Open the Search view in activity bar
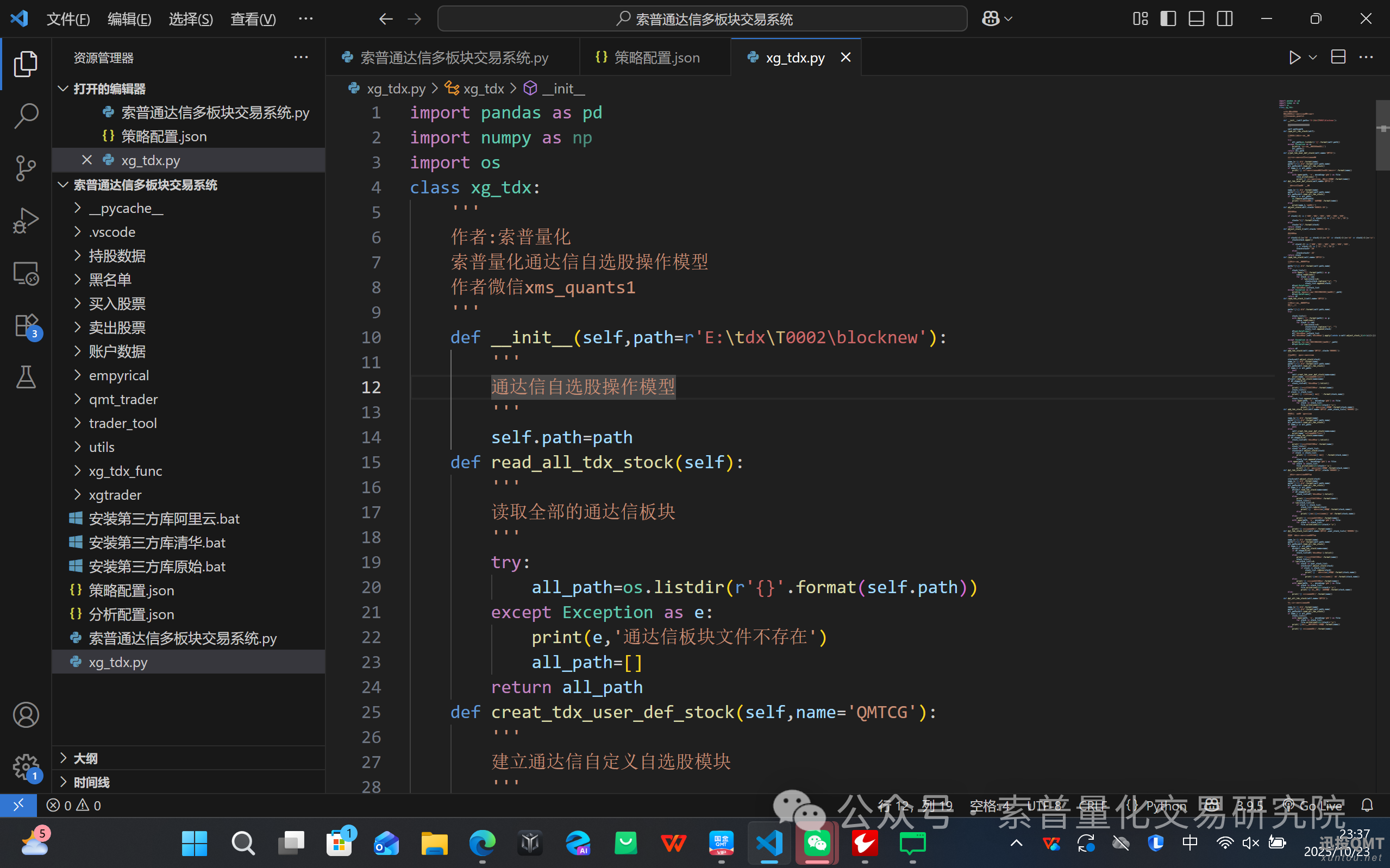 (x=26, y=115)
